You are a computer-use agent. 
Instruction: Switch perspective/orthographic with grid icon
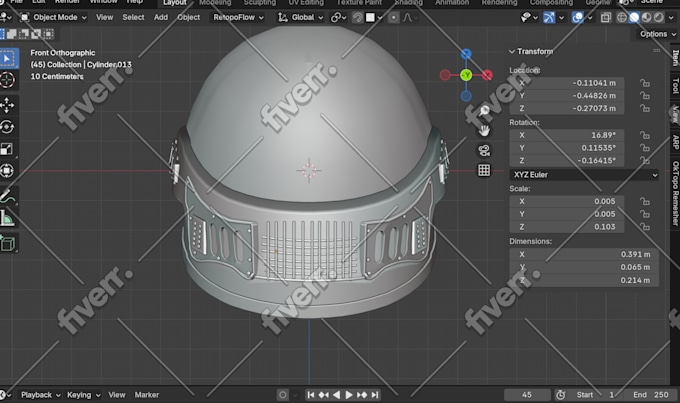(484, 170)
